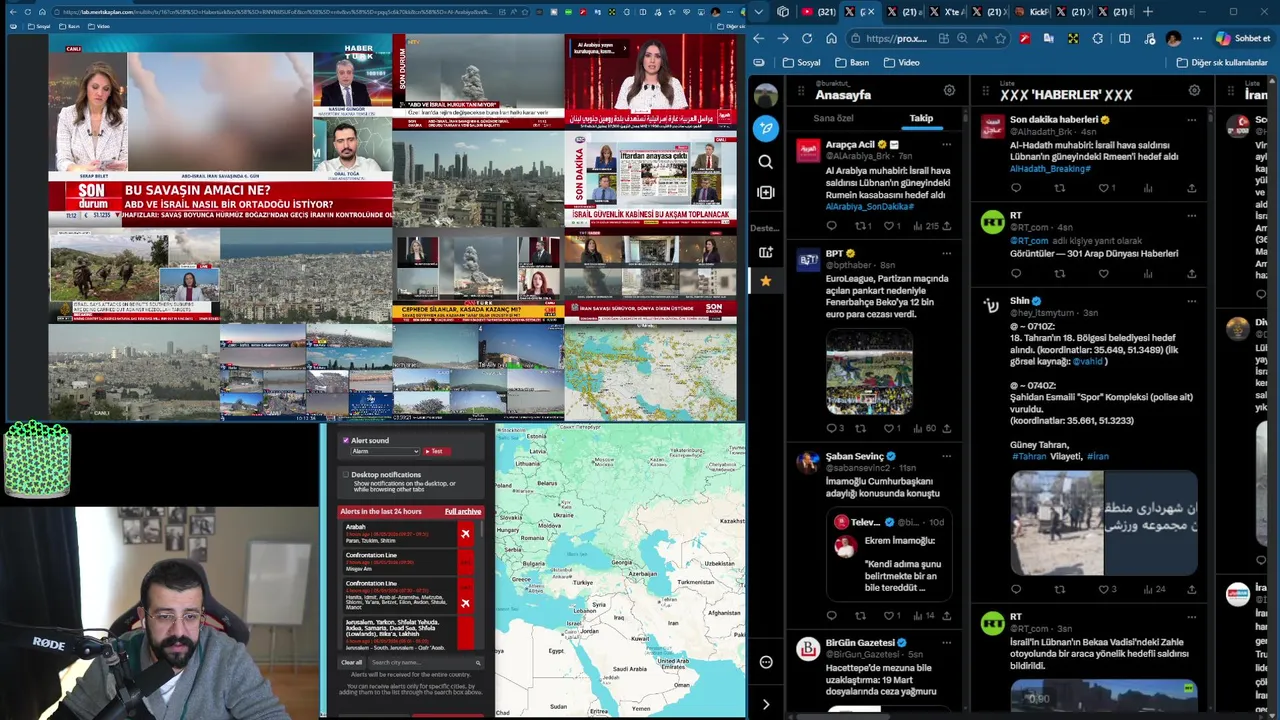Compose a new post in X Pro sidebar
Screen dimensions: 1280x720
[x=766, y=128]
